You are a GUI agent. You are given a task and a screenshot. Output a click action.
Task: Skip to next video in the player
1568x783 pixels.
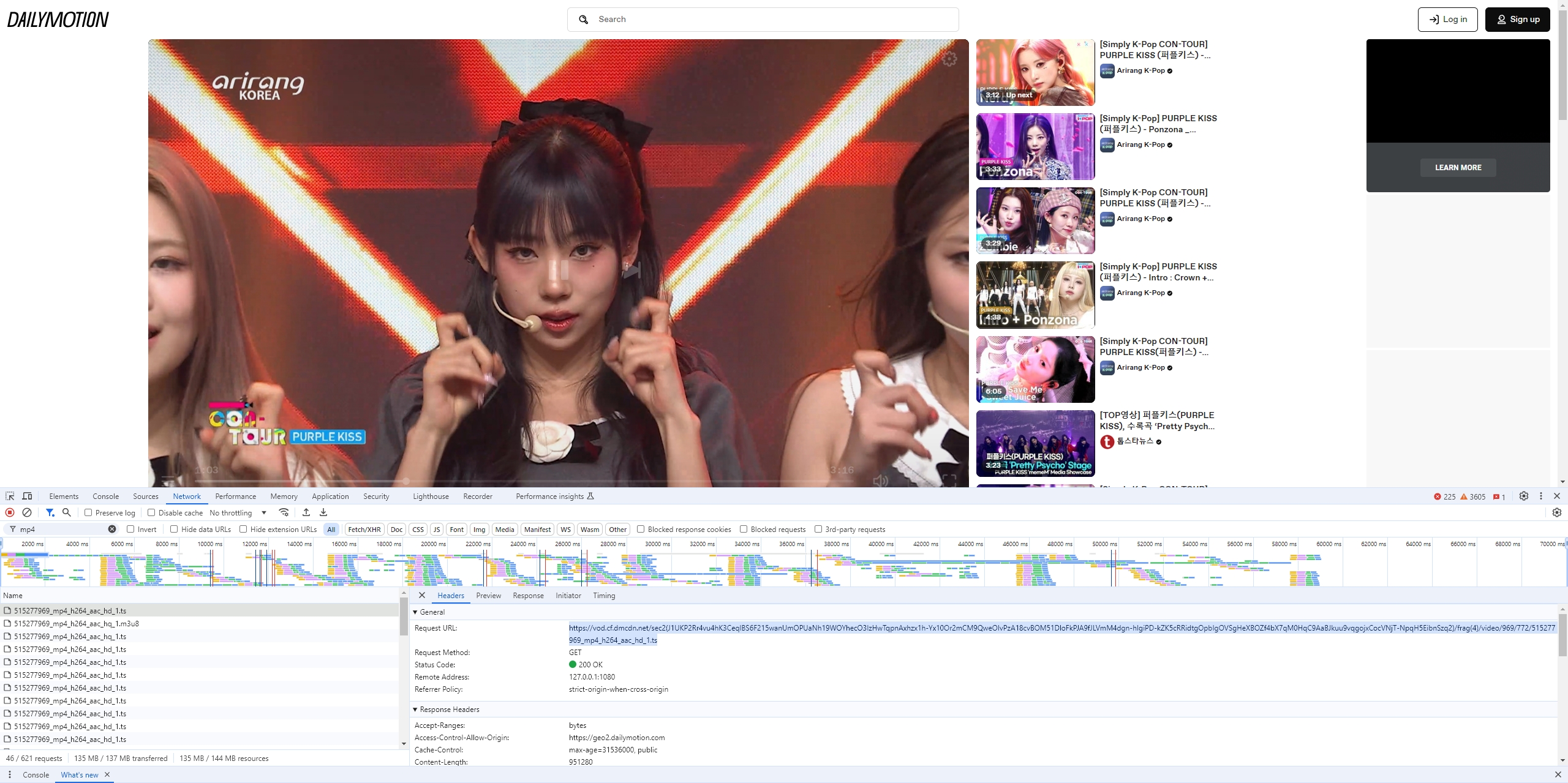631,269
